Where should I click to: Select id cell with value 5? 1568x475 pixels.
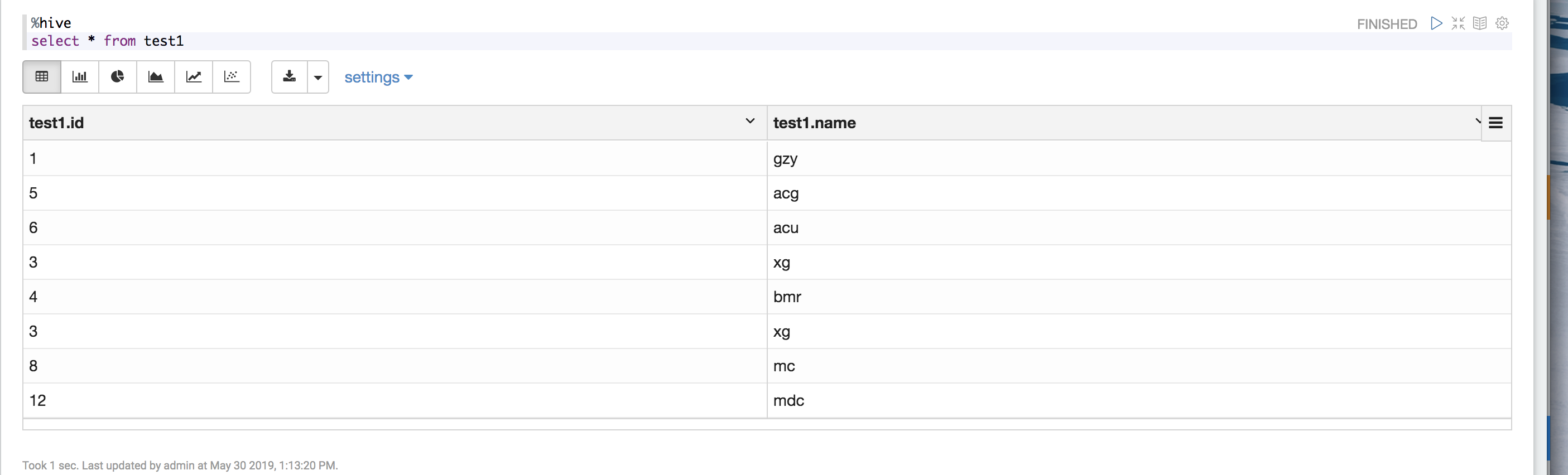(395, 193)
